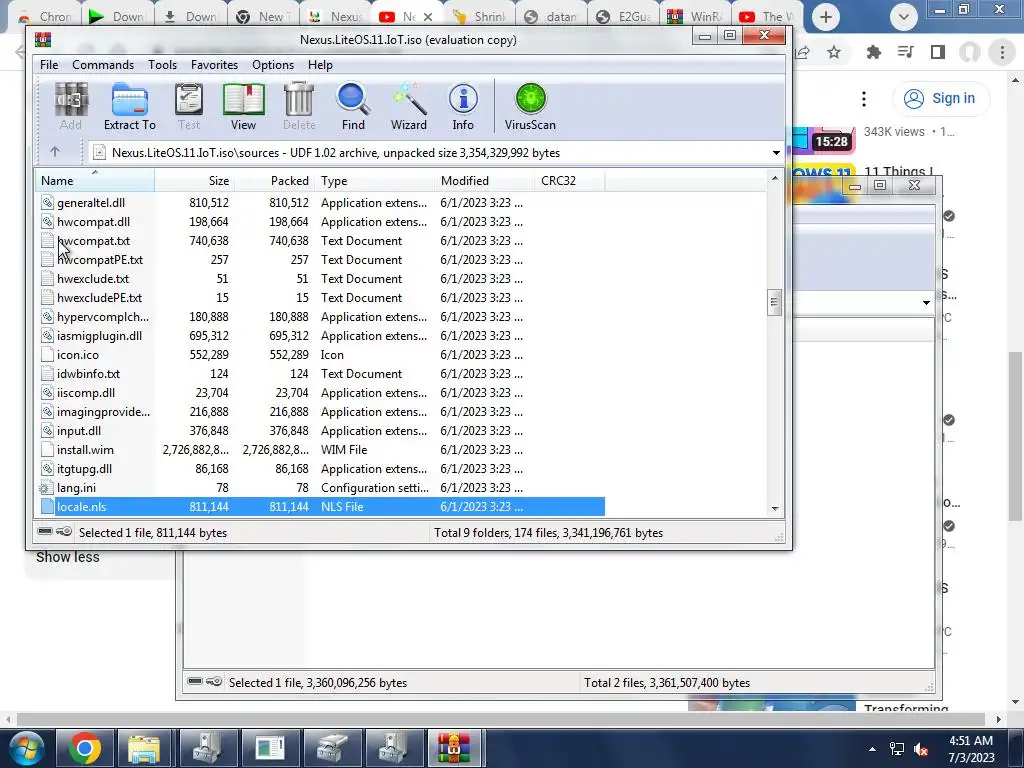1024x768 pixels.
Task: Close the active YouTube tab
Action: point(428,17)
